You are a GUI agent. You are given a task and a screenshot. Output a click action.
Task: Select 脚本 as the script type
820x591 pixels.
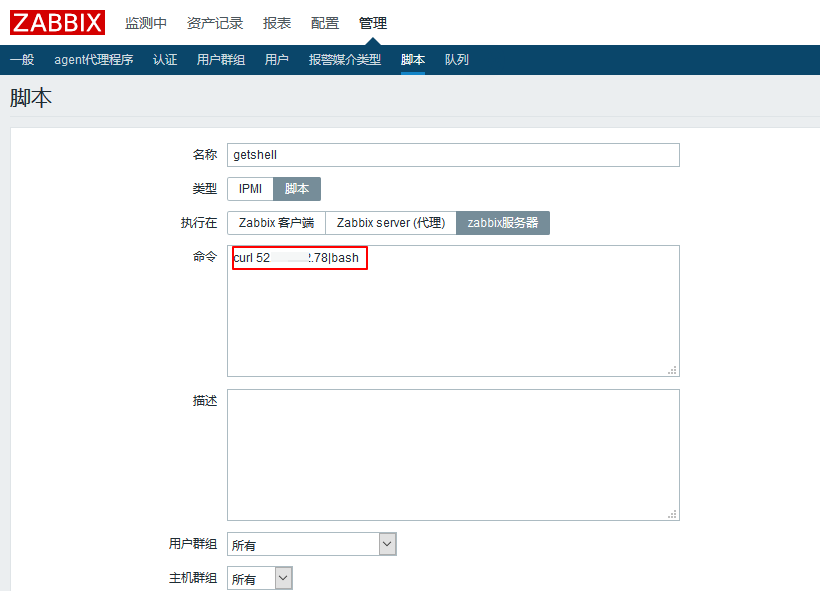point(297,189)
